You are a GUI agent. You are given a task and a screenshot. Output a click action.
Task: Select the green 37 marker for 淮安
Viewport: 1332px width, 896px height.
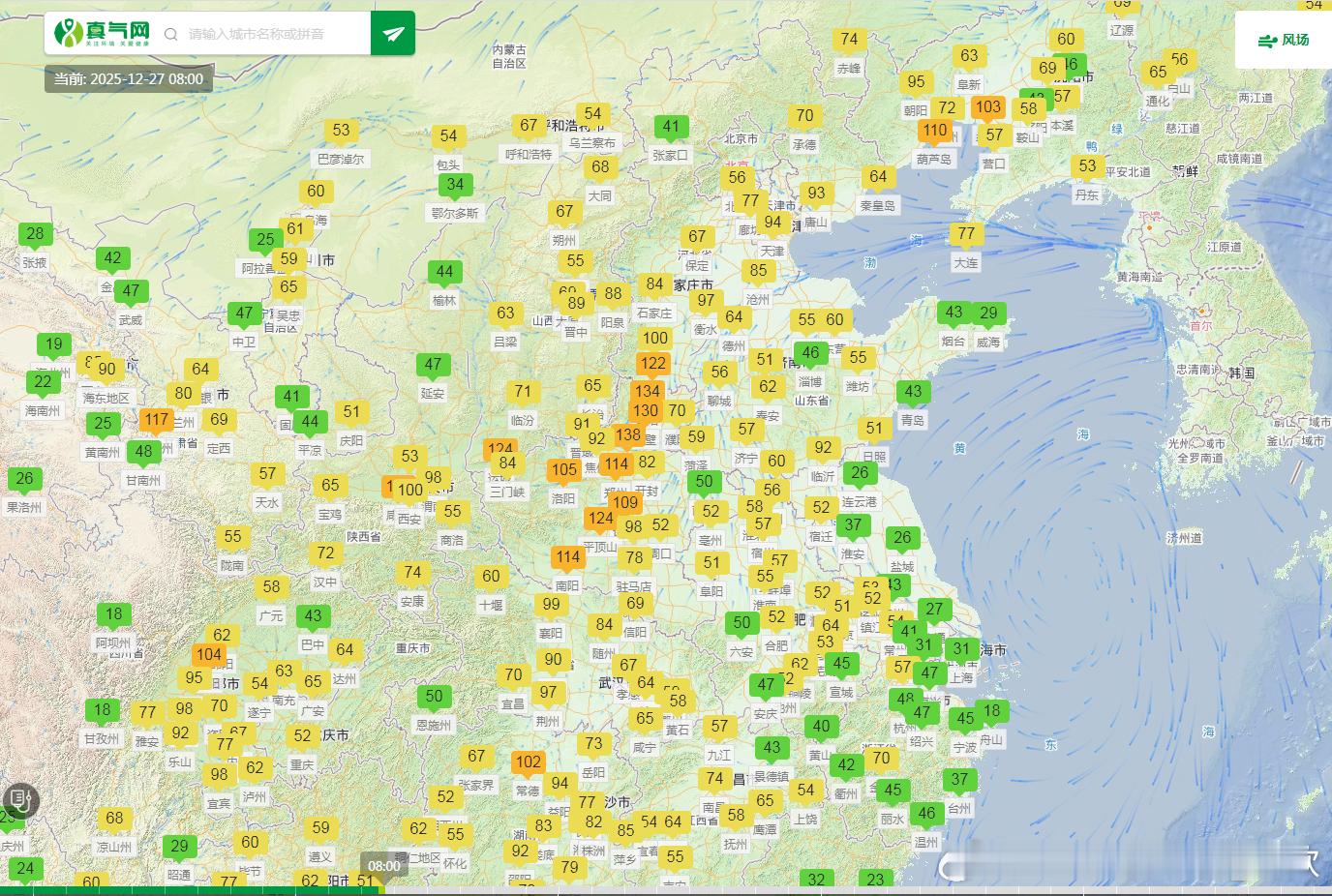(x=852, y=526)
